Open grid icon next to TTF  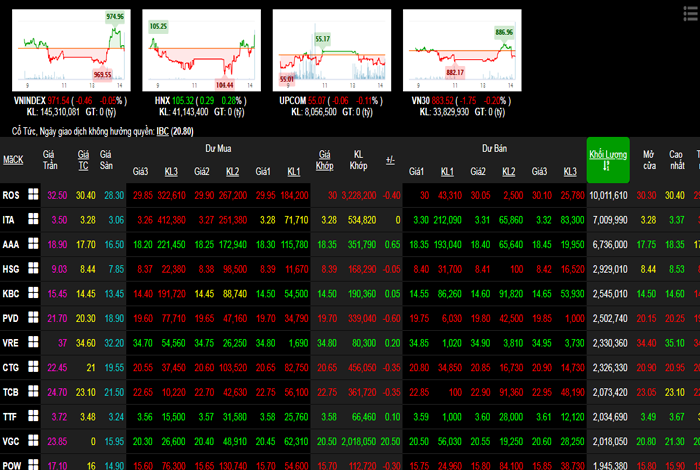[x=33, y=416]
